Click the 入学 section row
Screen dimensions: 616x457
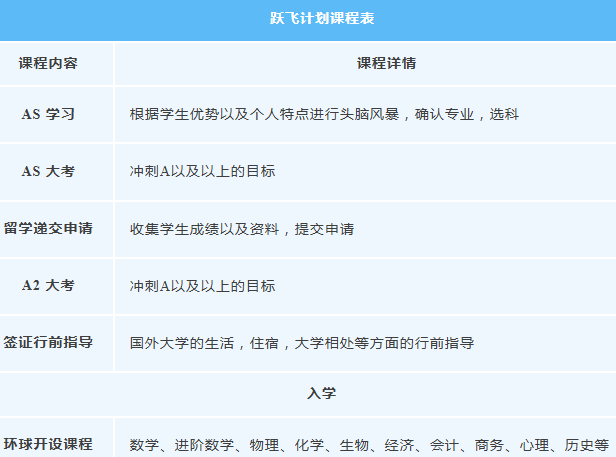tap(308, 393)
